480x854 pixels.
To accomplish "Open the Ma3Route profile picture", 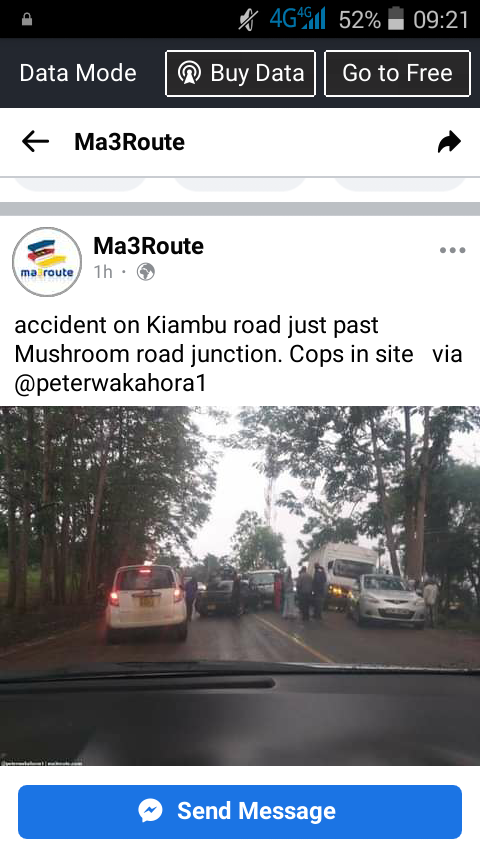I will [47, 262].
